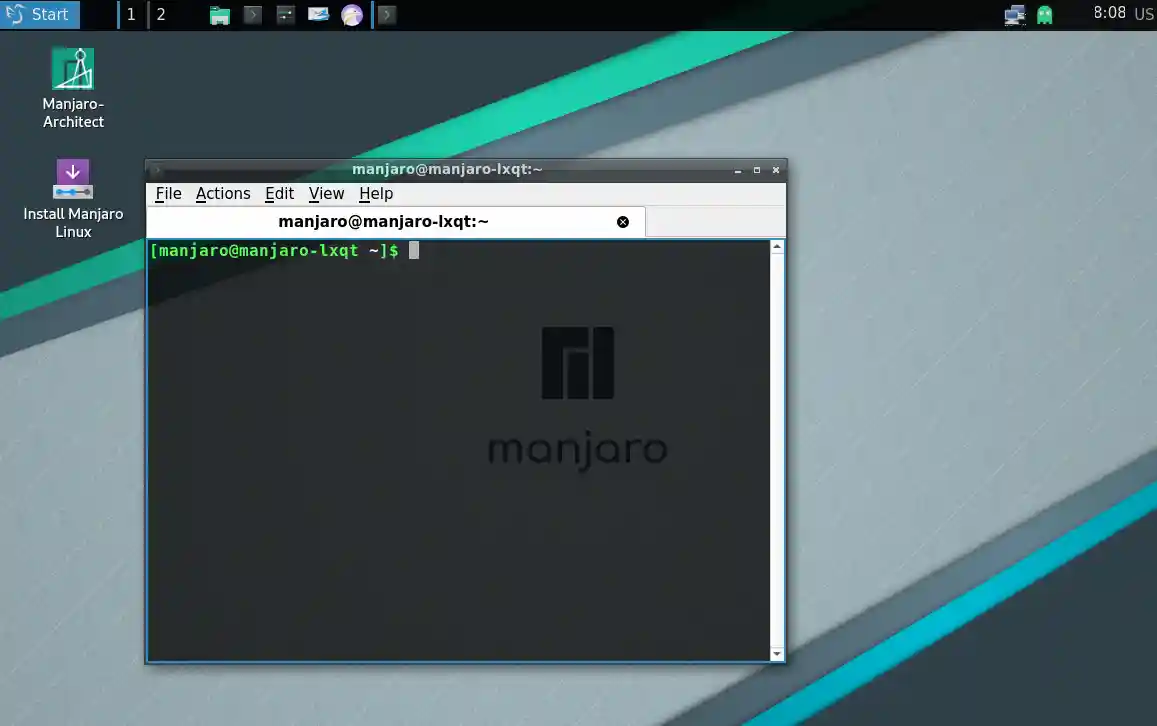Click the terminal task button in the taskbar
The width and height of the screenshot is (1157, 726).
[386, 15]
